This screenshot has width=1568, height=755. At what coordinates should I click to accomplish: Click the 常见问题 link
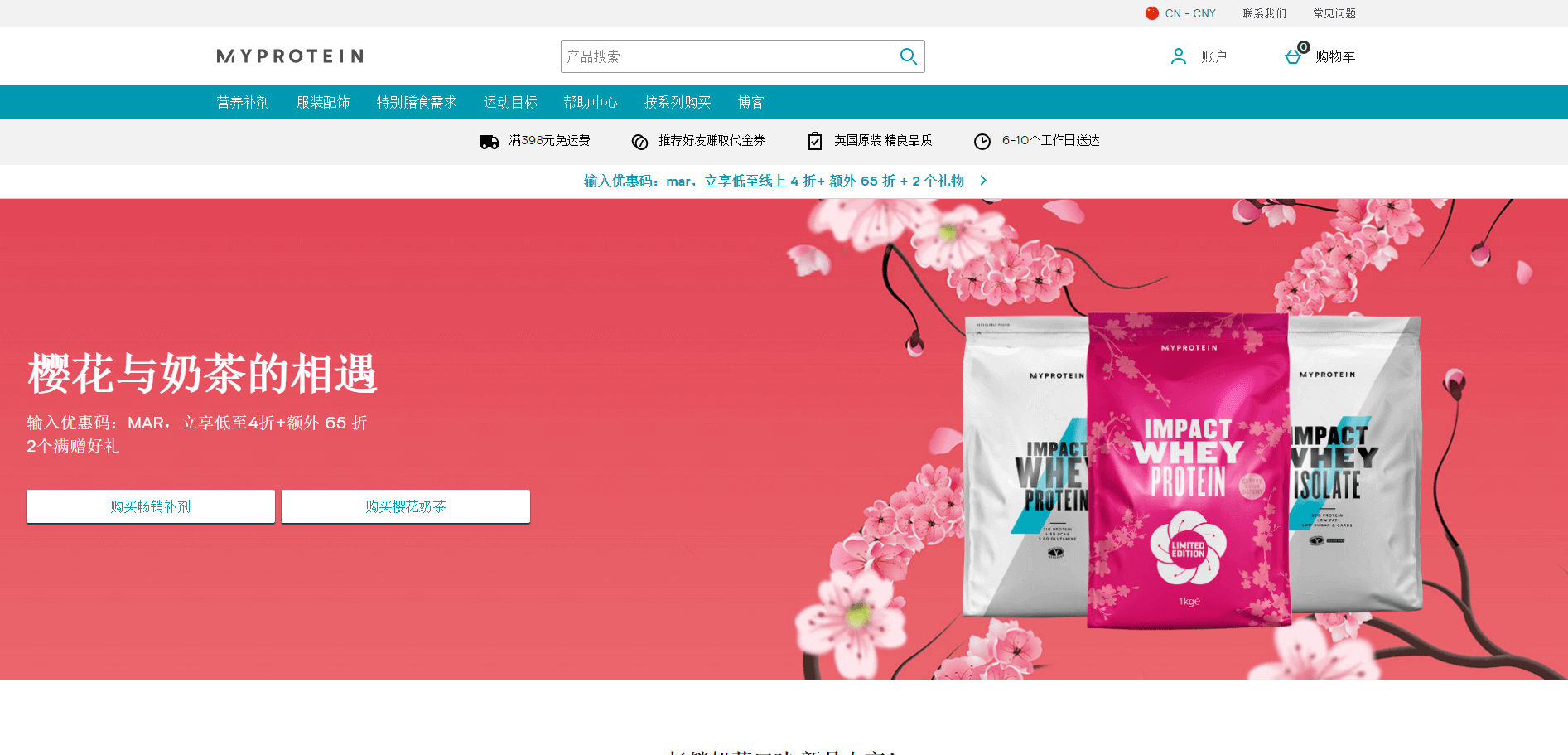click(x=1334, y=13)
